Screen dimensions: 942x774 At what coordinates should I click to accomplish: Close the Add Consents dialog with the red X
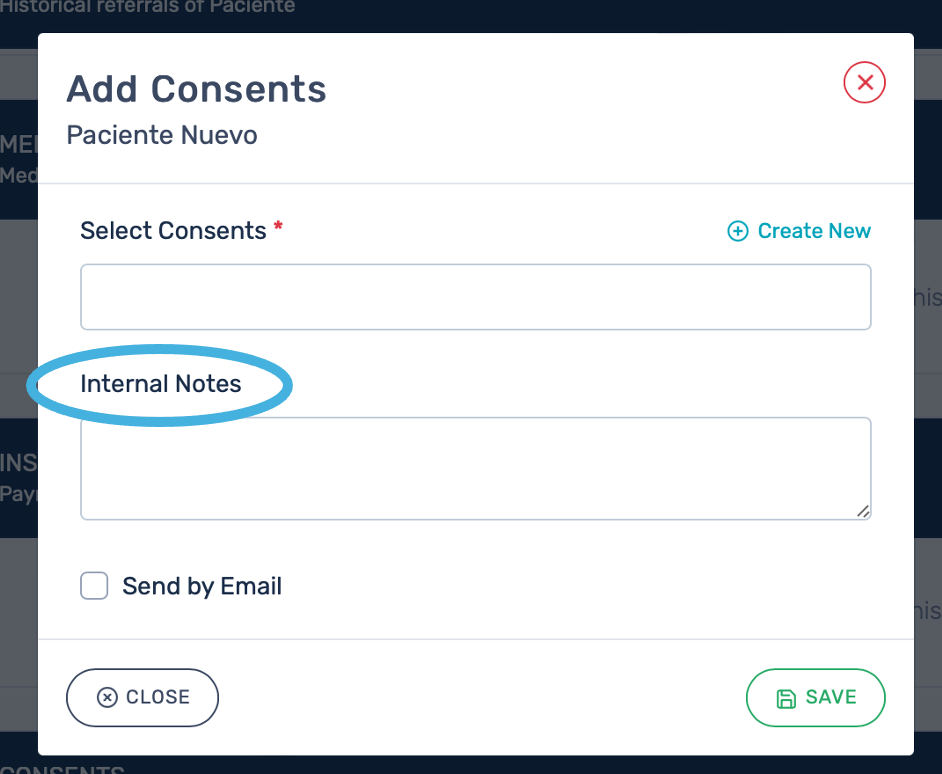[865, 83]
